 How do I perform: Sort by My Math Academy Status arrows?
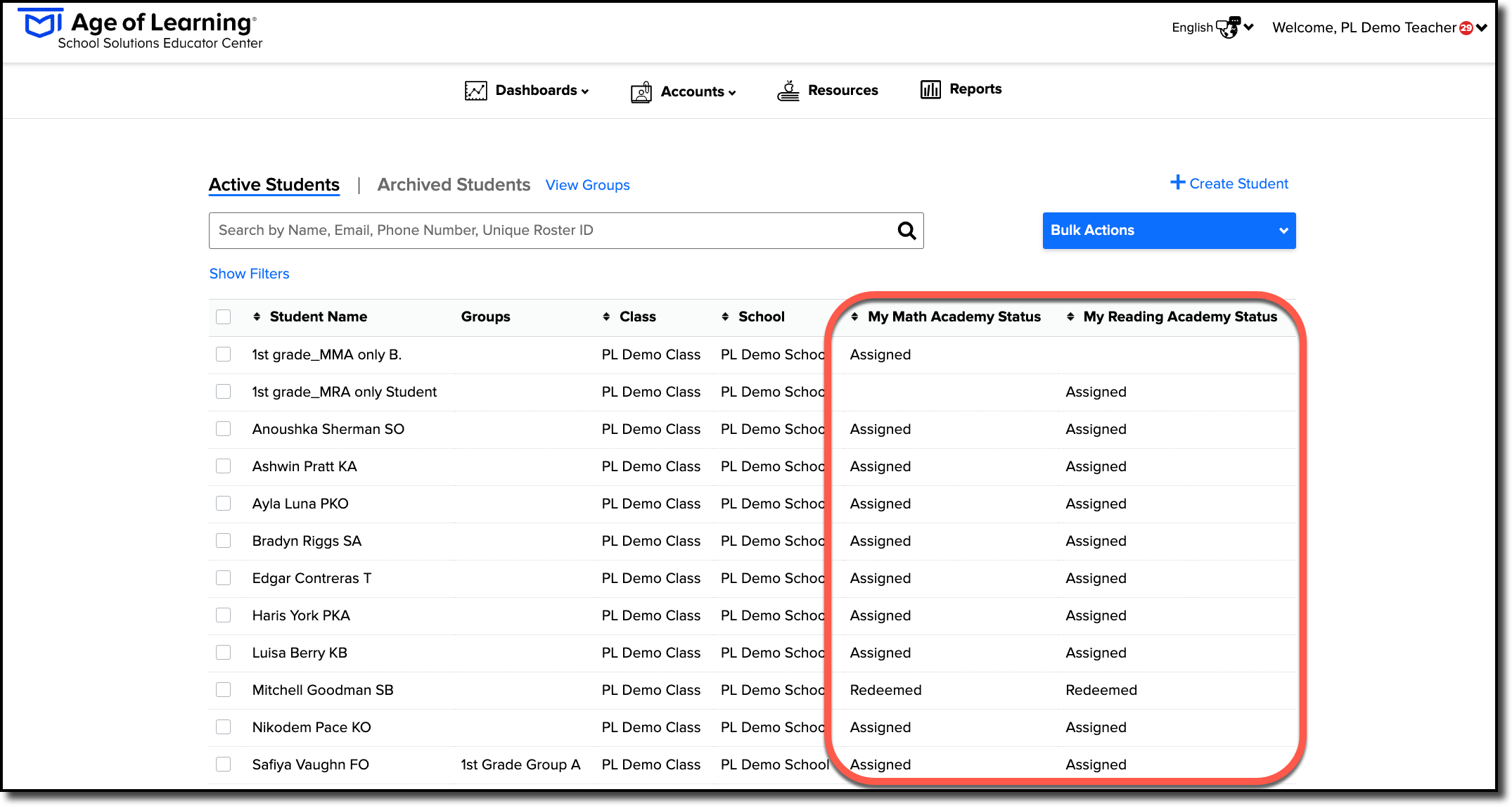pyautogui.click(x=854, y=317)
